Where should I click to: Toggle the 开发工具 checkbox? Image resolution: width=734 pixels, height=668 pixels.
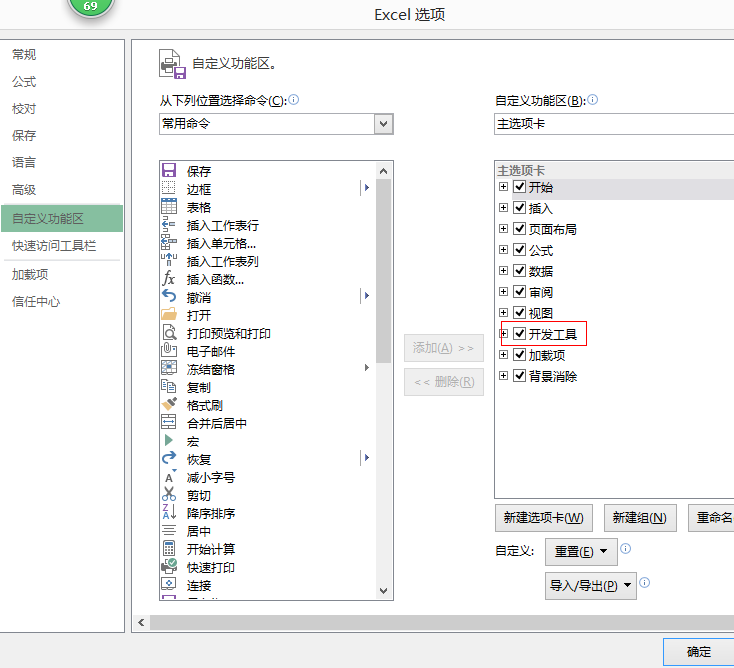point(519,333)
